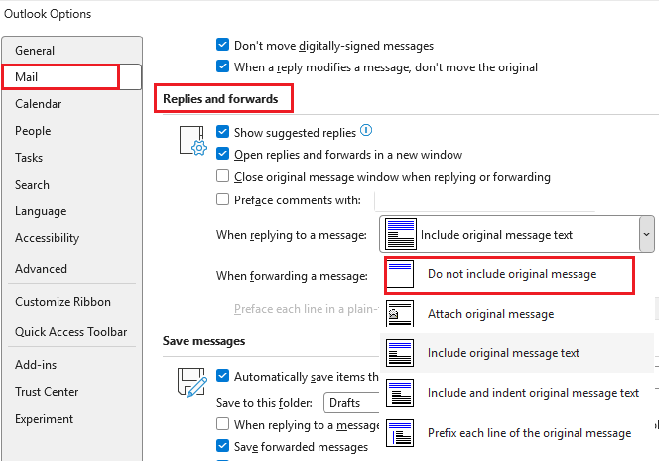Click the reply dropdown arrow button

click(x=646, y=234)
